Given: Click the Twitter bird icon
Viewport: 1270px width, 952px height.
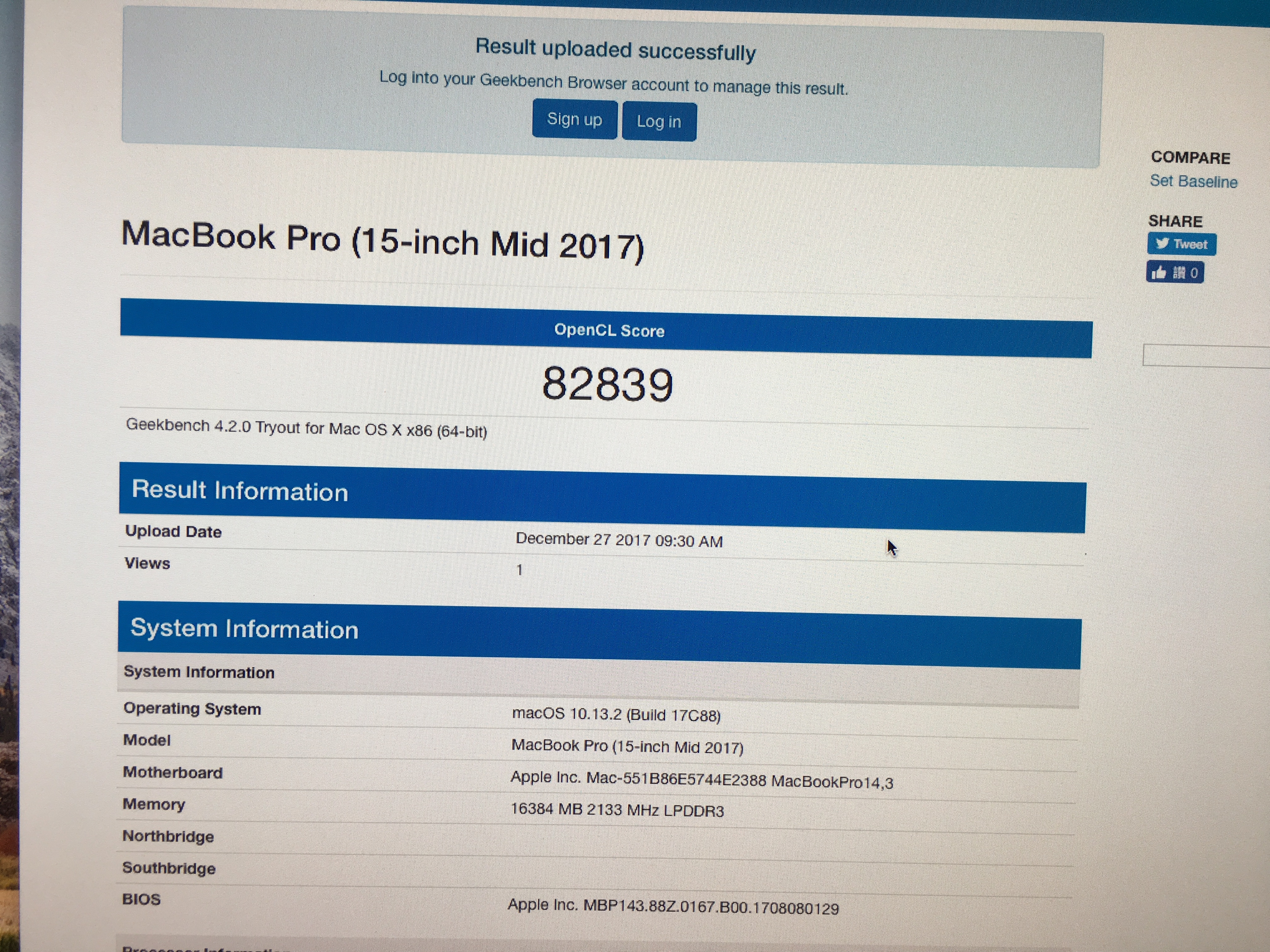Looking at the screenshot, I should [x=1162, y=243].
